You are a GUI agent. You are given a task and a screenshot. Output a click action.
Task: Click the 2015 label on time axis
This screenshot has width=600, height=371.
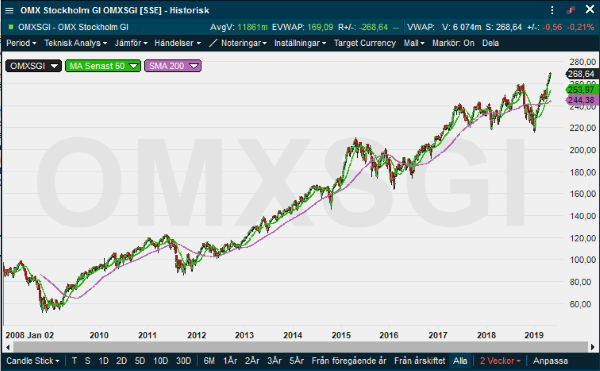point(341,335)
